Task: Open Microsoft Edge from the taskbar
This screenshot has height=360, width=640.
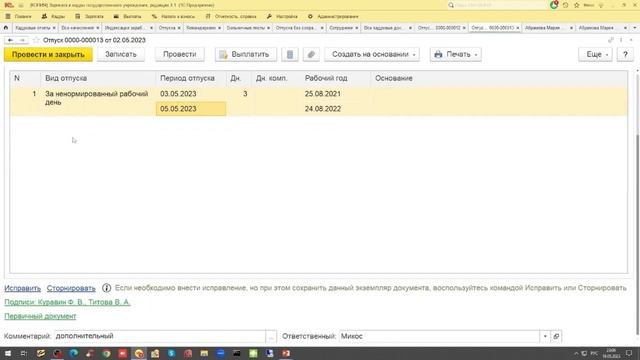Action: tap(73, 353)
